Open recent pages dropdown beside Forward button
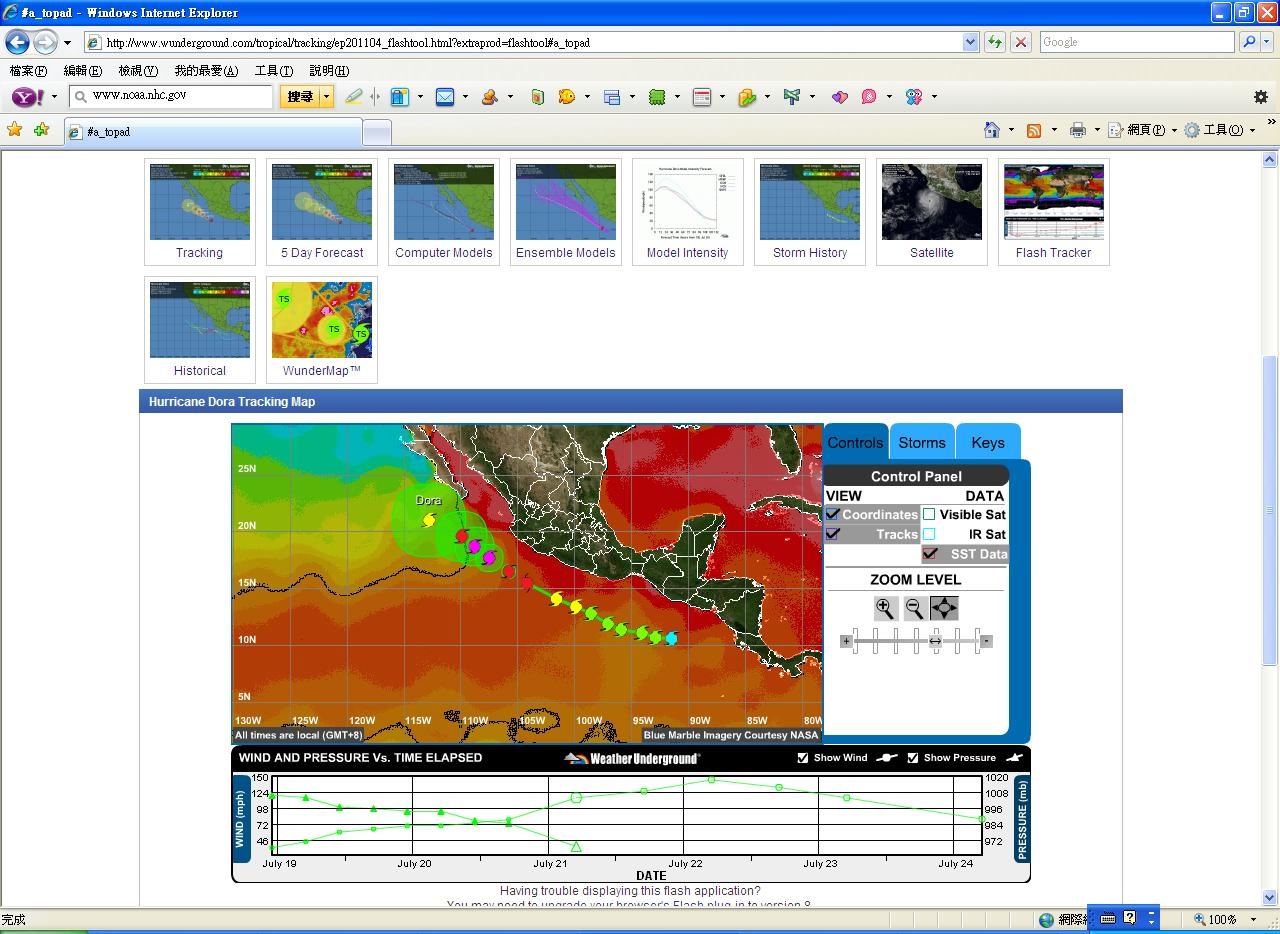 67,43
